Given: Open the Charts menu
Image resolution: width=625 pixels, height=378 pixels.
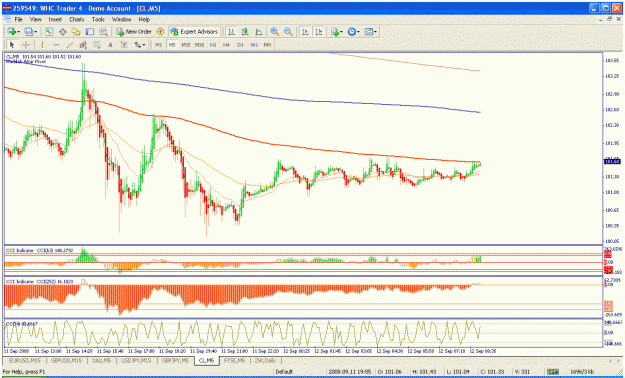Looking at the screenshot, I should [77, 19].
